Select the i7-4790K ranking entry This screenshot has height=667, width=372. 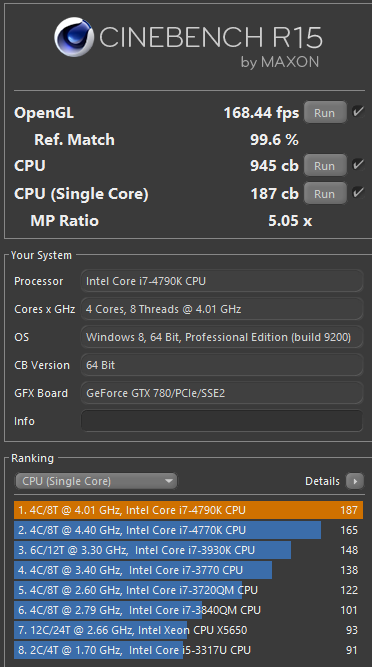point(188,510)
